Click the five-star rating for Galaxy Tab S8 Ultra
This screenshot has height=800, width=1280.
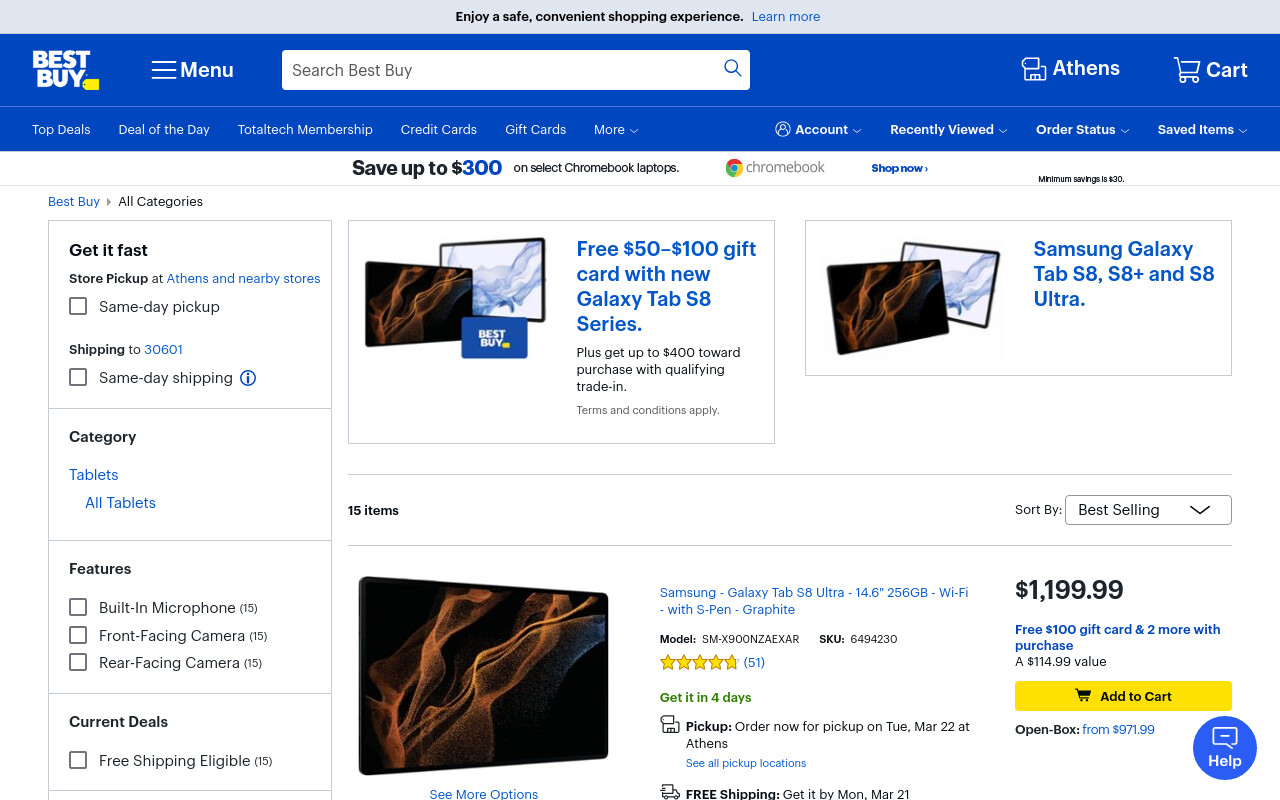tap(699, 662)
